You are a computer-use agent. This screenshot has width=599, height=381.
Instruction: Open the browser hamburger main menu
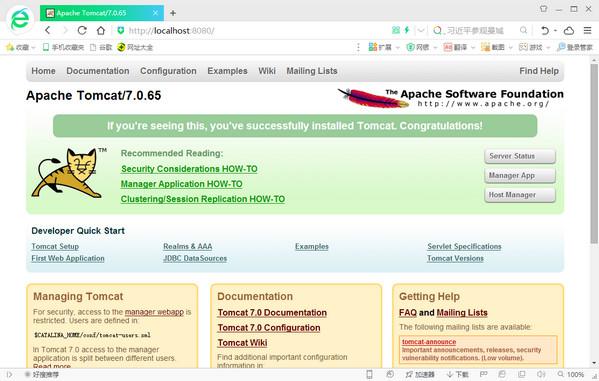(x=588, y=30)
